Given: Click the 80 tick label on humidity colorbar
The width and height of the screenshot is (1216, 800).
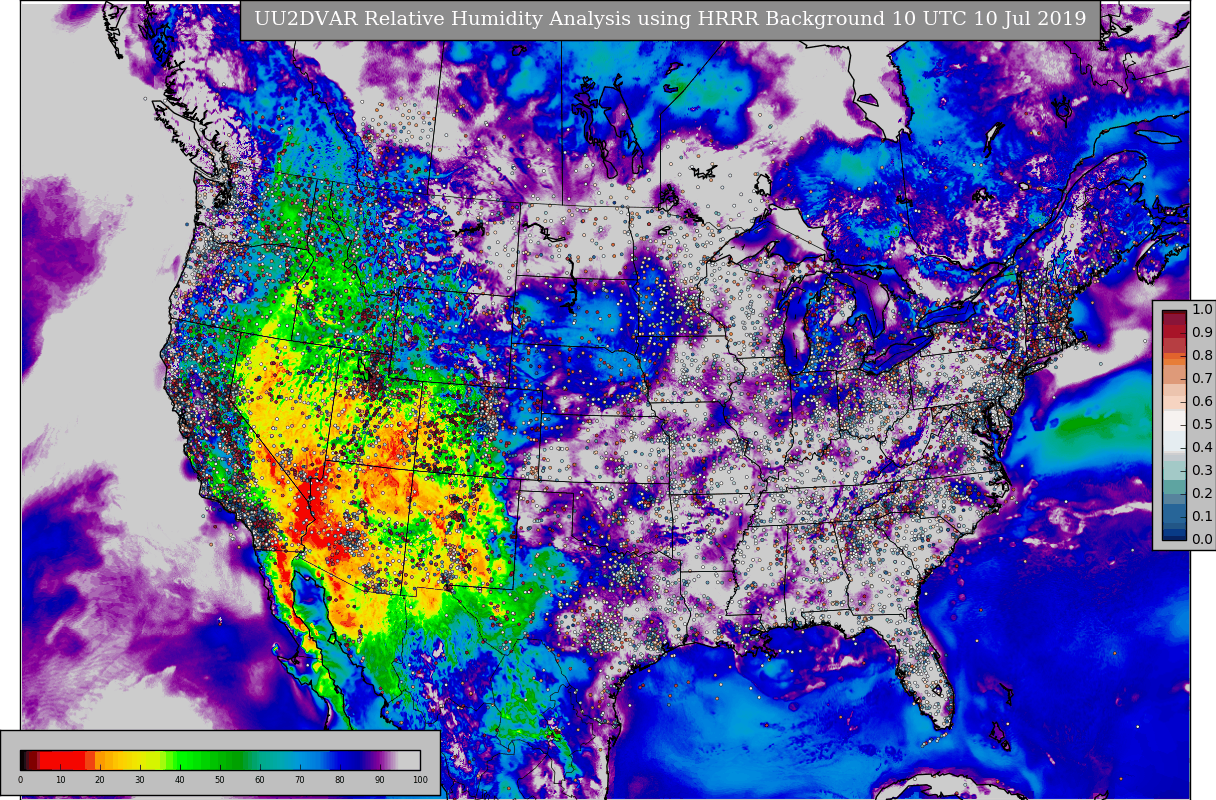Looking at the screenshot, I should pos(340,780).
